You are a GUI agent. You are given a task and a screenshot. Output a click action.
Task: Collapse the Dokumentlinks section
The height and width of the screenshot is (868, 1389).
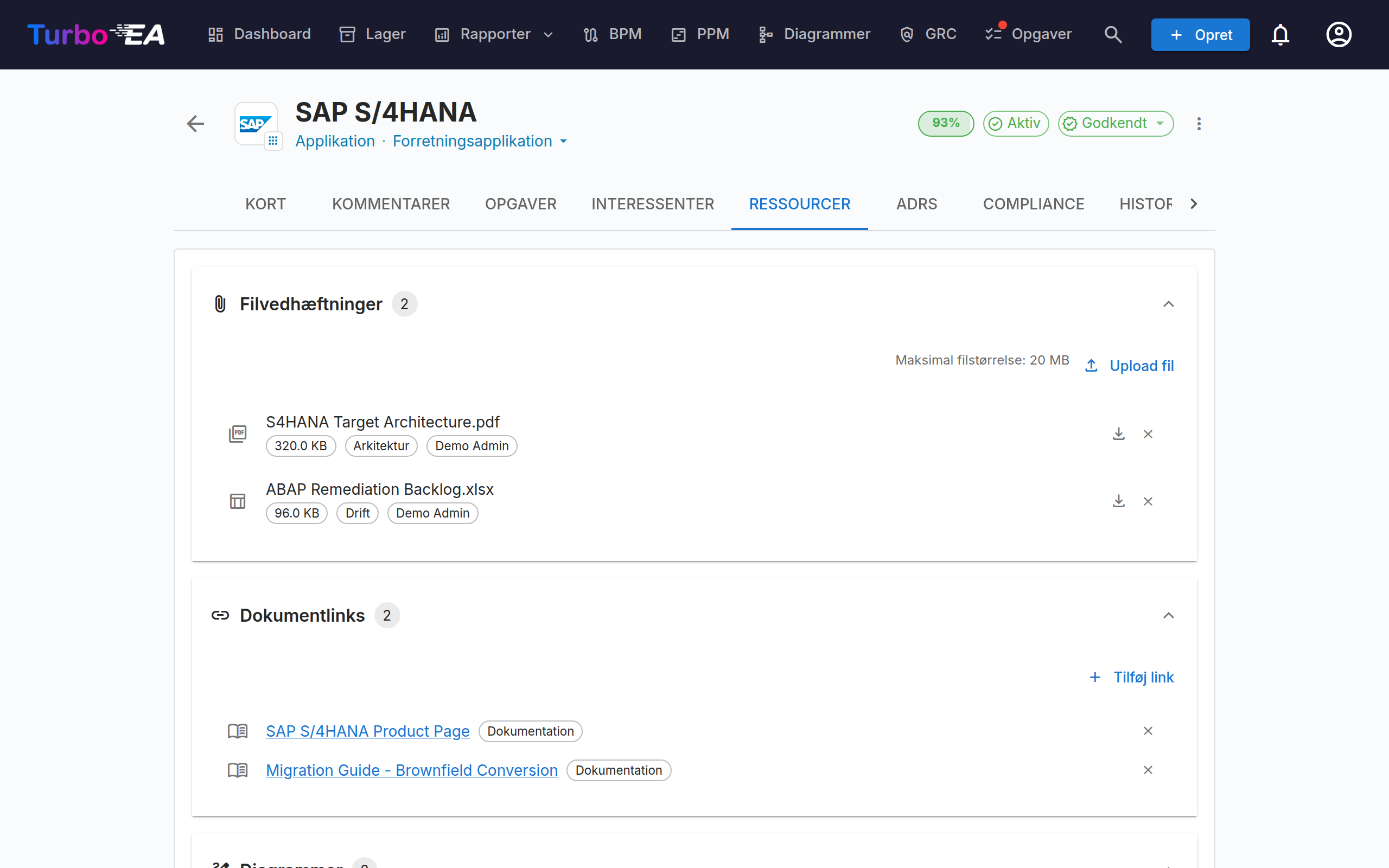(1168, 615)
